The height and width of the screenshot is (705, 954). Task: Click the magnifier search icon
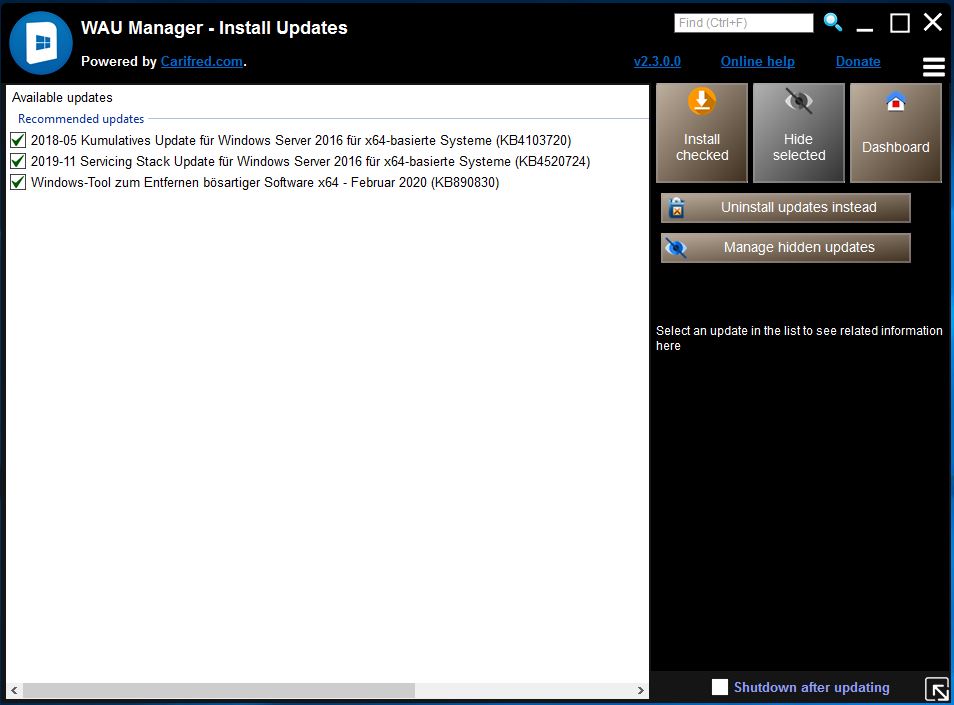click(832, 22)
